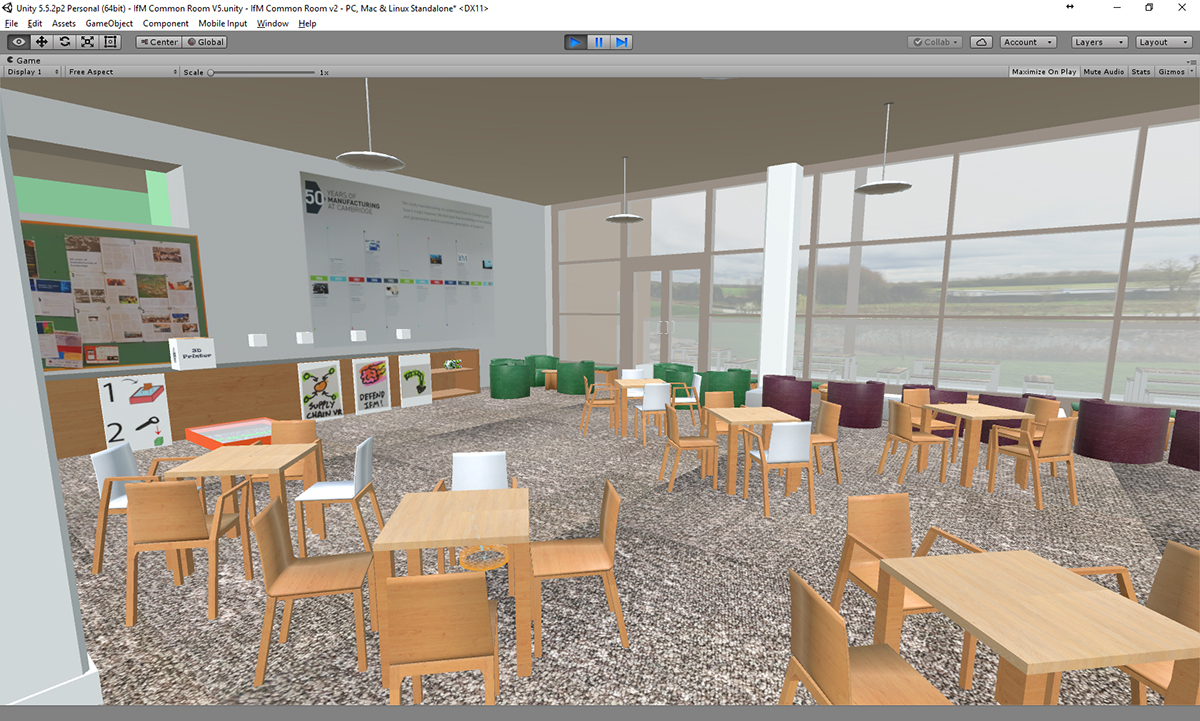
Task: Open the GameObject menu
Action: 109,23
